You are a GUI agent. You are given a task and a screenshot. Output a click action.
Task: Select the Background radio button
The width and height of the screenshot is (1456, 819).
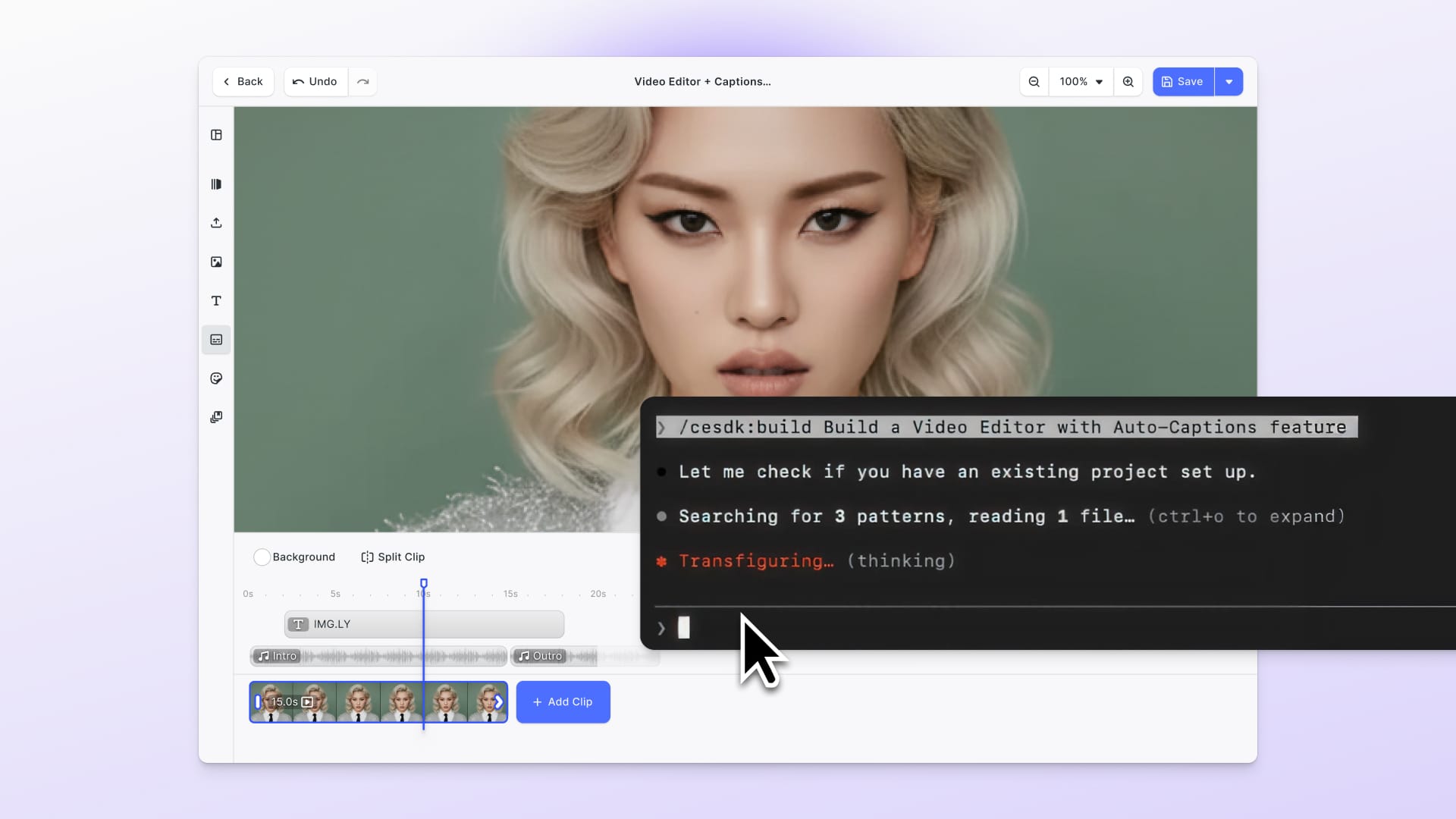pyautogui.click(x=262, y=557)
